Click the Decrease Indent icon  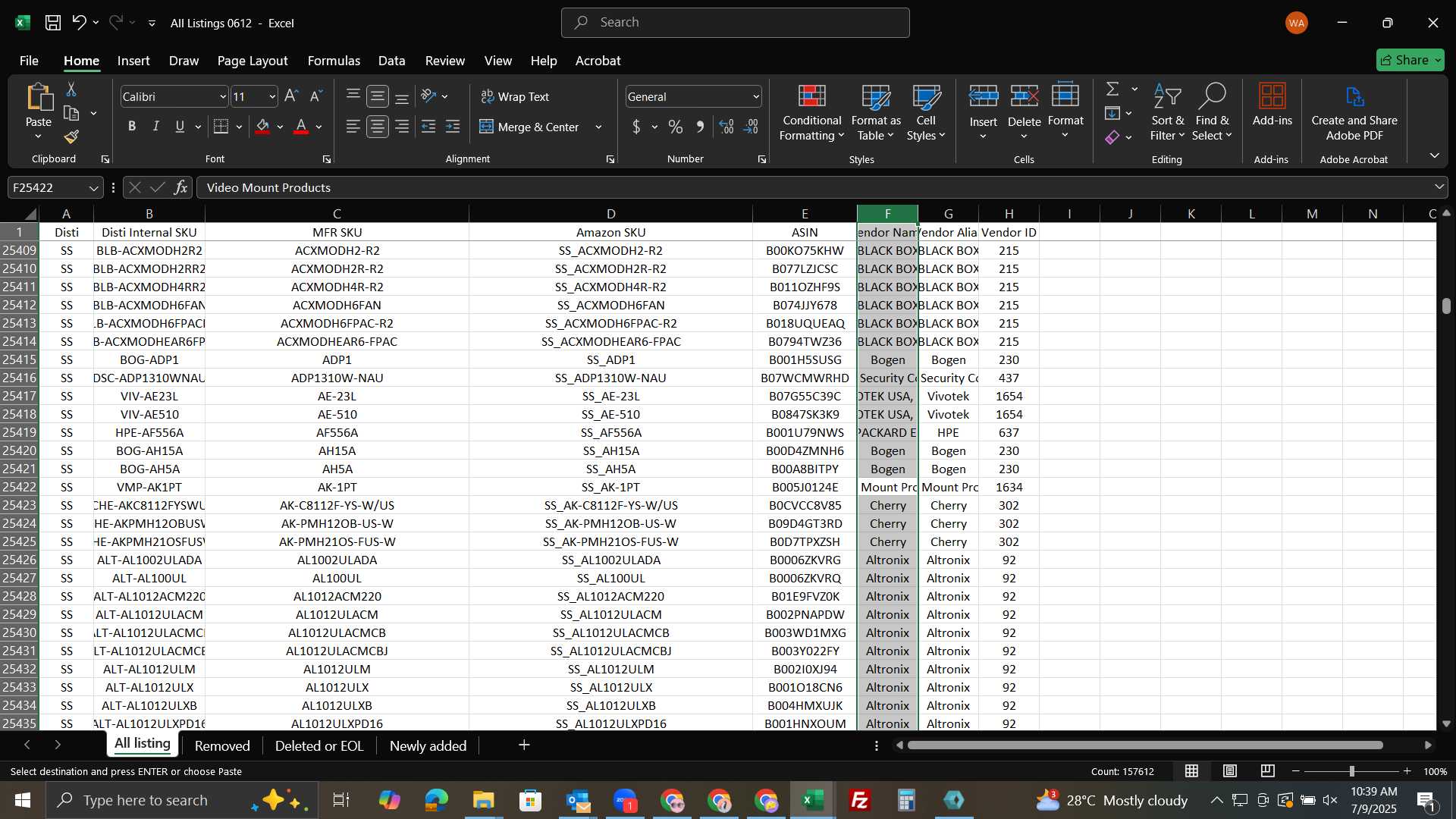click(428, 127)
